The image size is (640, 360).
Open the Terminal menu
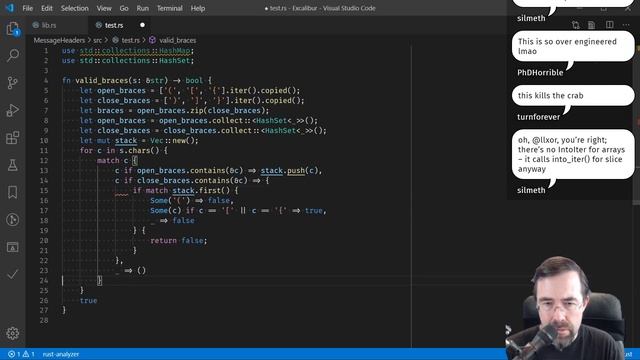[x=170, y=8]
